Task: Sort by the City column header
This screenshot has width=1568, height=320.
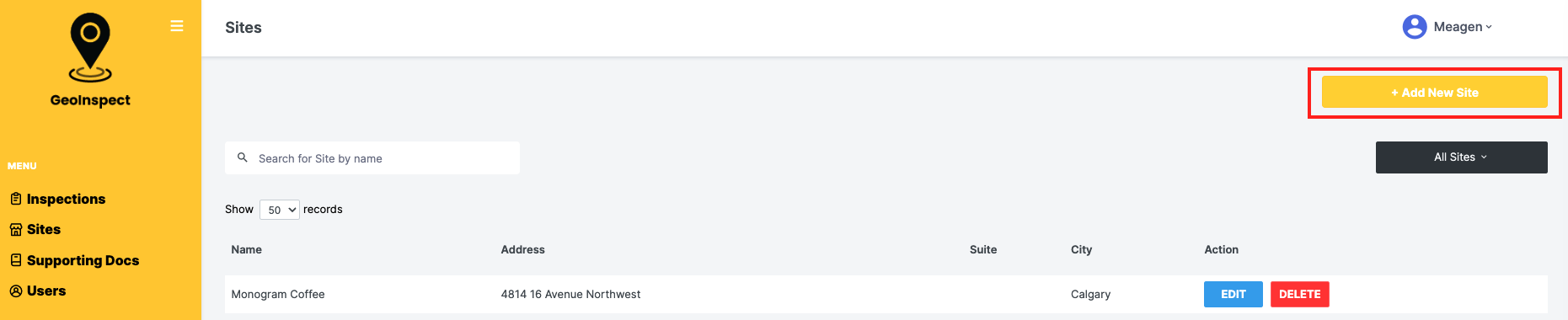Action: coord(1081,249)
